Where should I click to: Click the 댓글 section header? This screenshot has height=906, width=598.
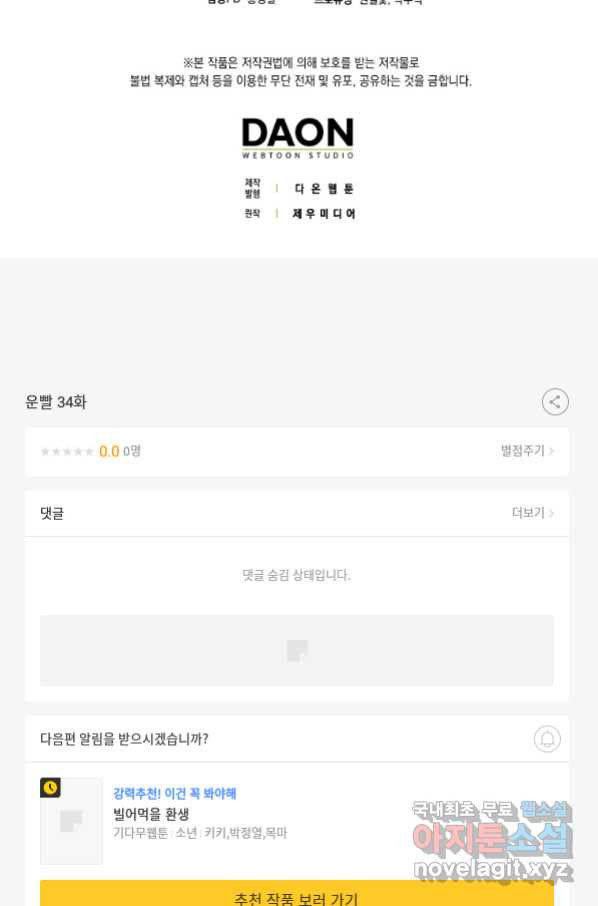coord(52,513)
